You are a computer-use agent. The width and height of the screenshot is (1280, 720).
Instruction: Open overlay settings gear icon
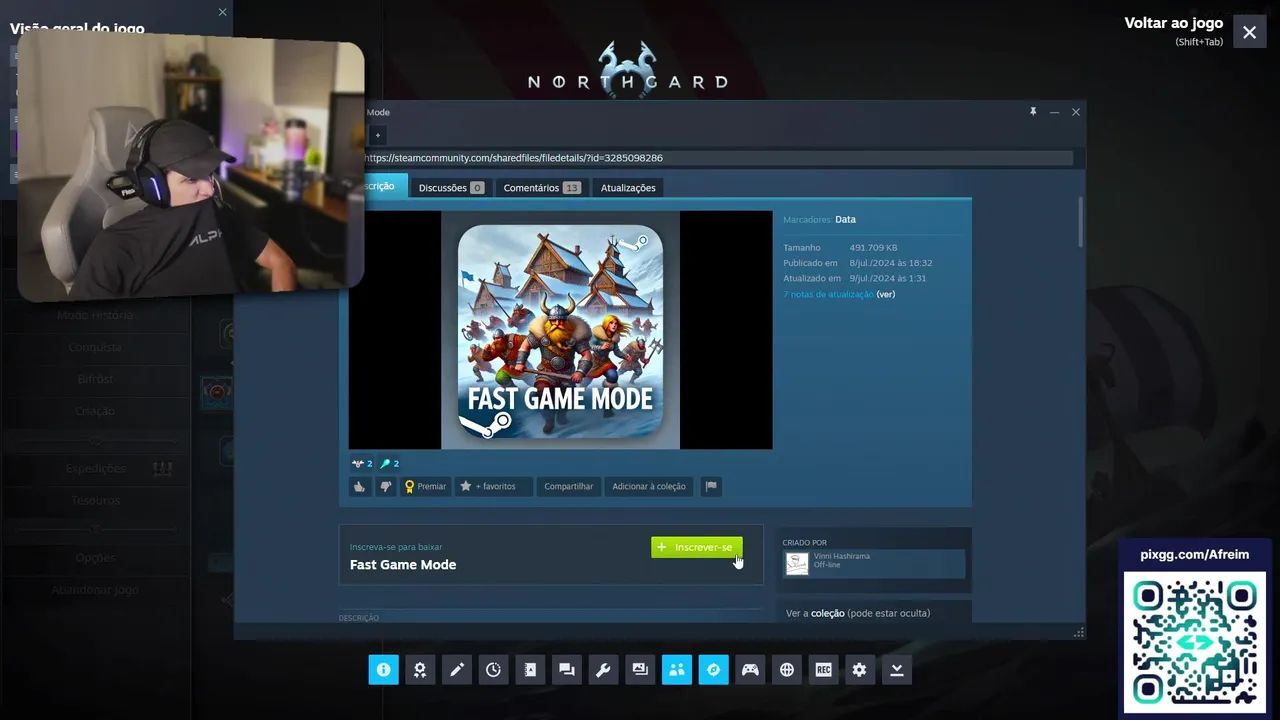pos(860,670)
